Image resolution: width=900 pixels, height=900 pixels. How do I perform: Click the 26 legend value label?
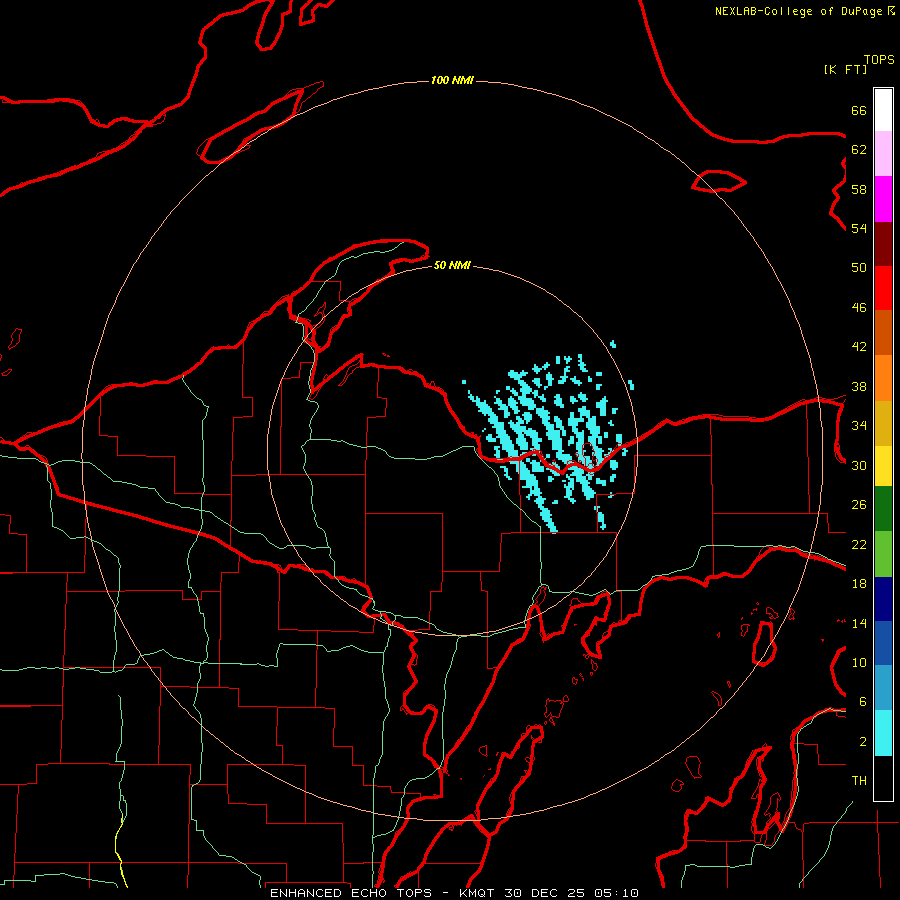coord(859,505)
